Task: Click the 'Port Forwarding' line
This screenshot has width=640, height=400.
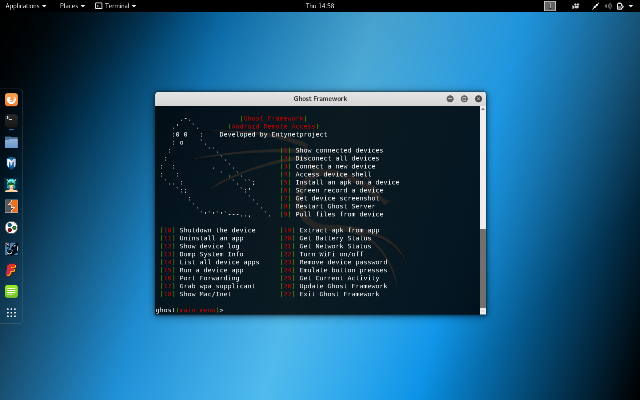Action: click(200, 278)
